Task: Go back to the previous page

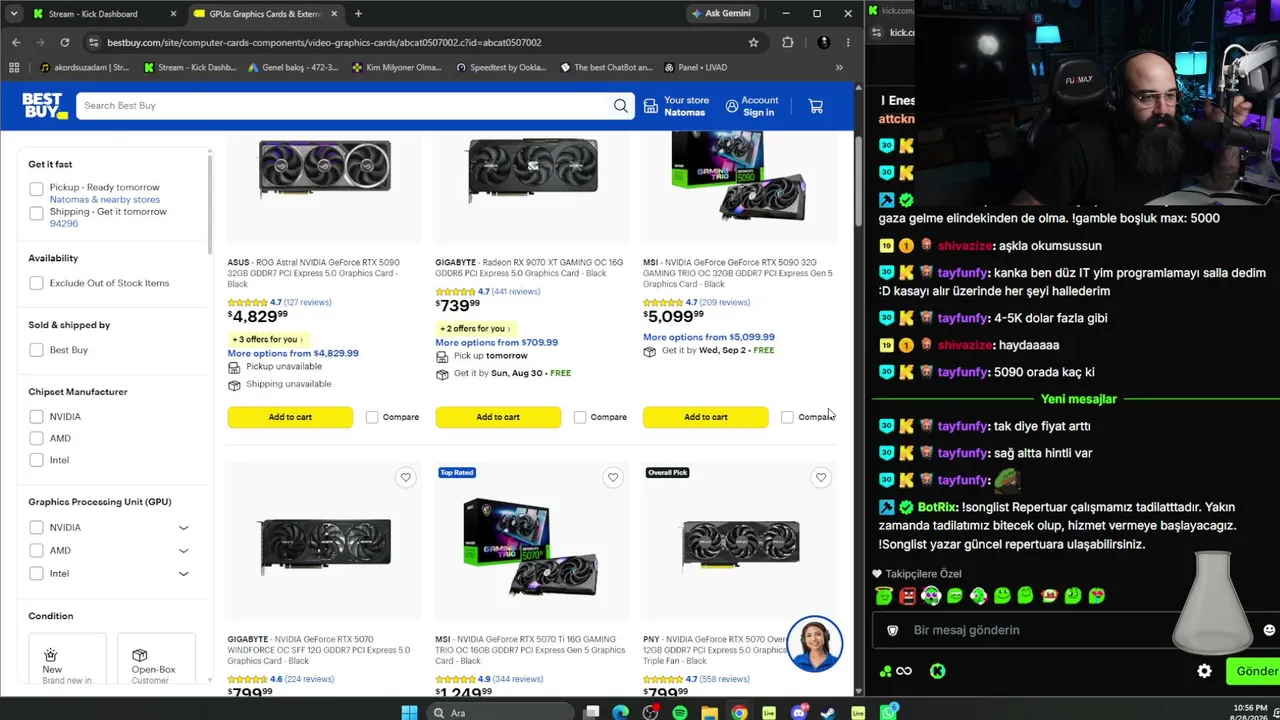Action: pyautogui.click(x=16, y=42)
